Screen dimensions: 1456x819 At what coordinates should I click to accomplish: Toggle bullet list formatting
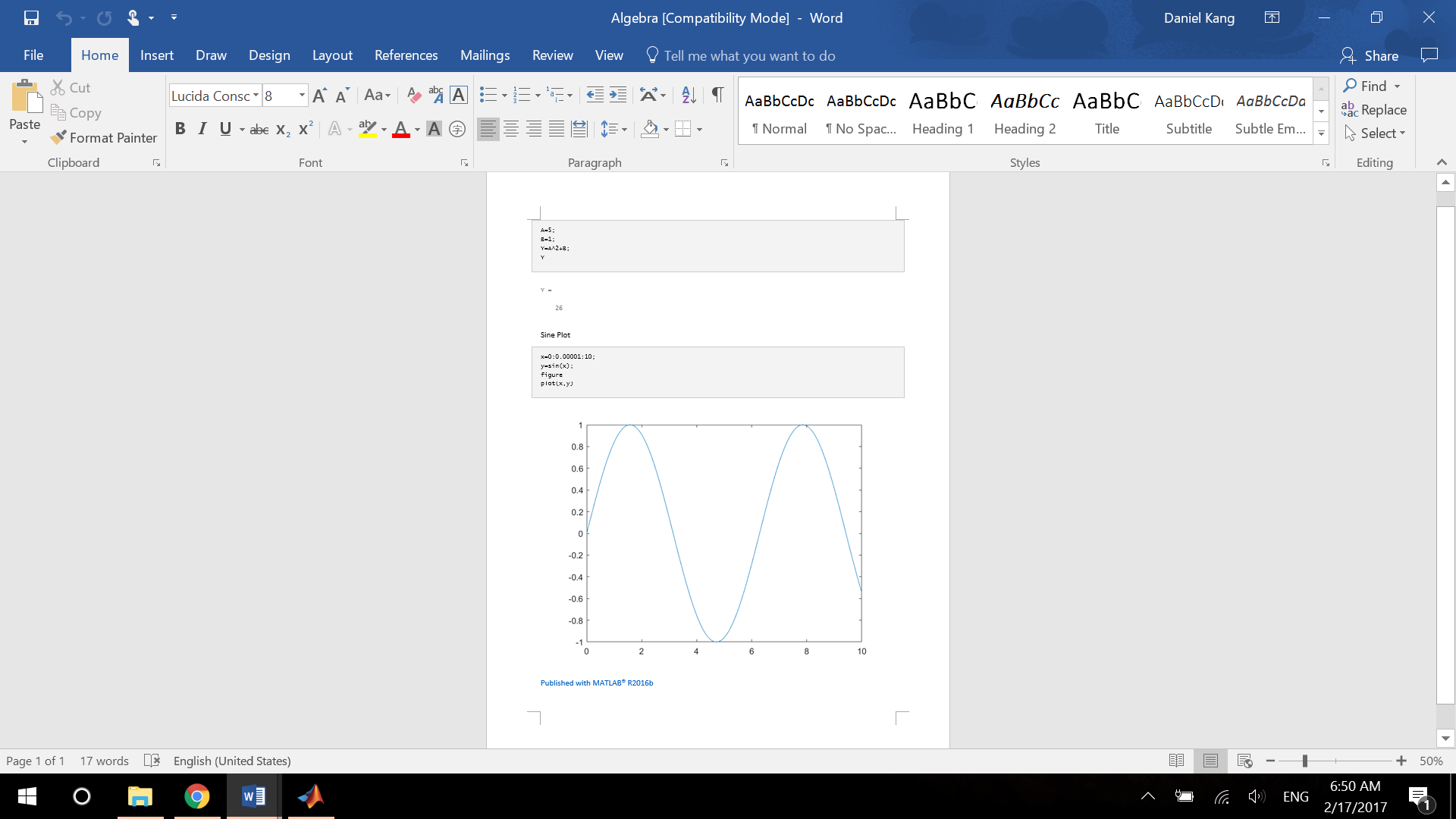point(488,95)
